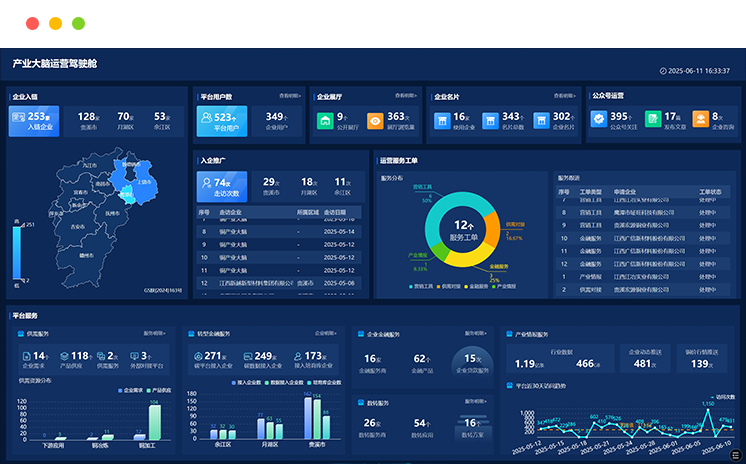Open 查看明细 dropdown in 平台用户数 panel
Screen dimensions: 746x464
point(290,96)
